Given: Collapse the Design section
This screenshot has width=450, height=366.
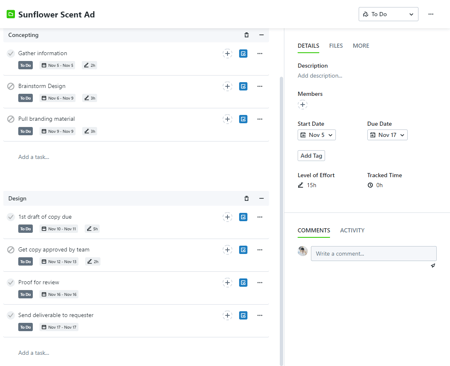Looking at the screenshot, I should 261,198.
